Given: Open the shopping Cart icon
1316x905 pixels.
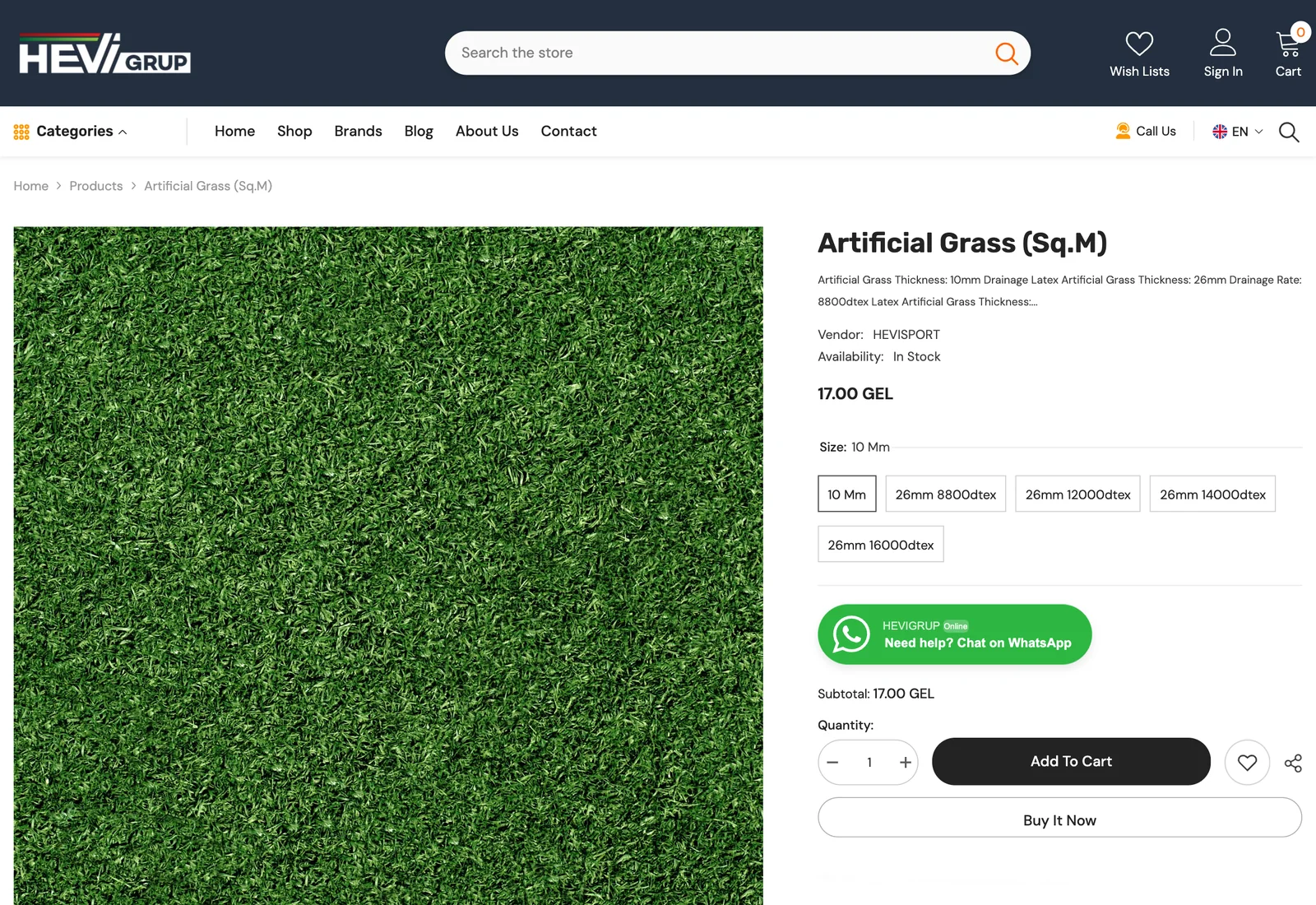Looking at the screenshot, I should point(1288,43).
